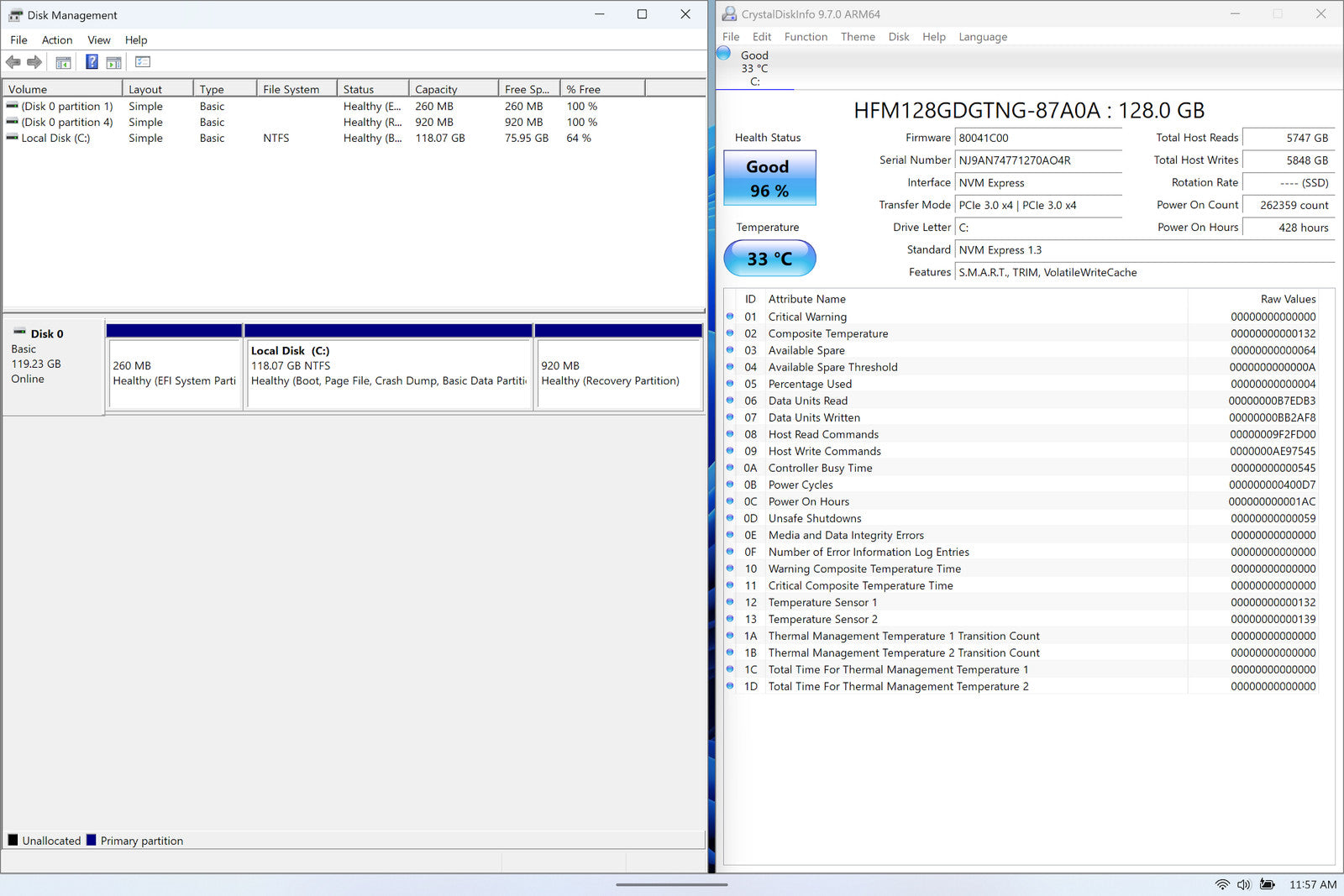This screenshot has height=896, width=1344.
Task: Click the Raw Values column header
Action: click(1252, 299)
